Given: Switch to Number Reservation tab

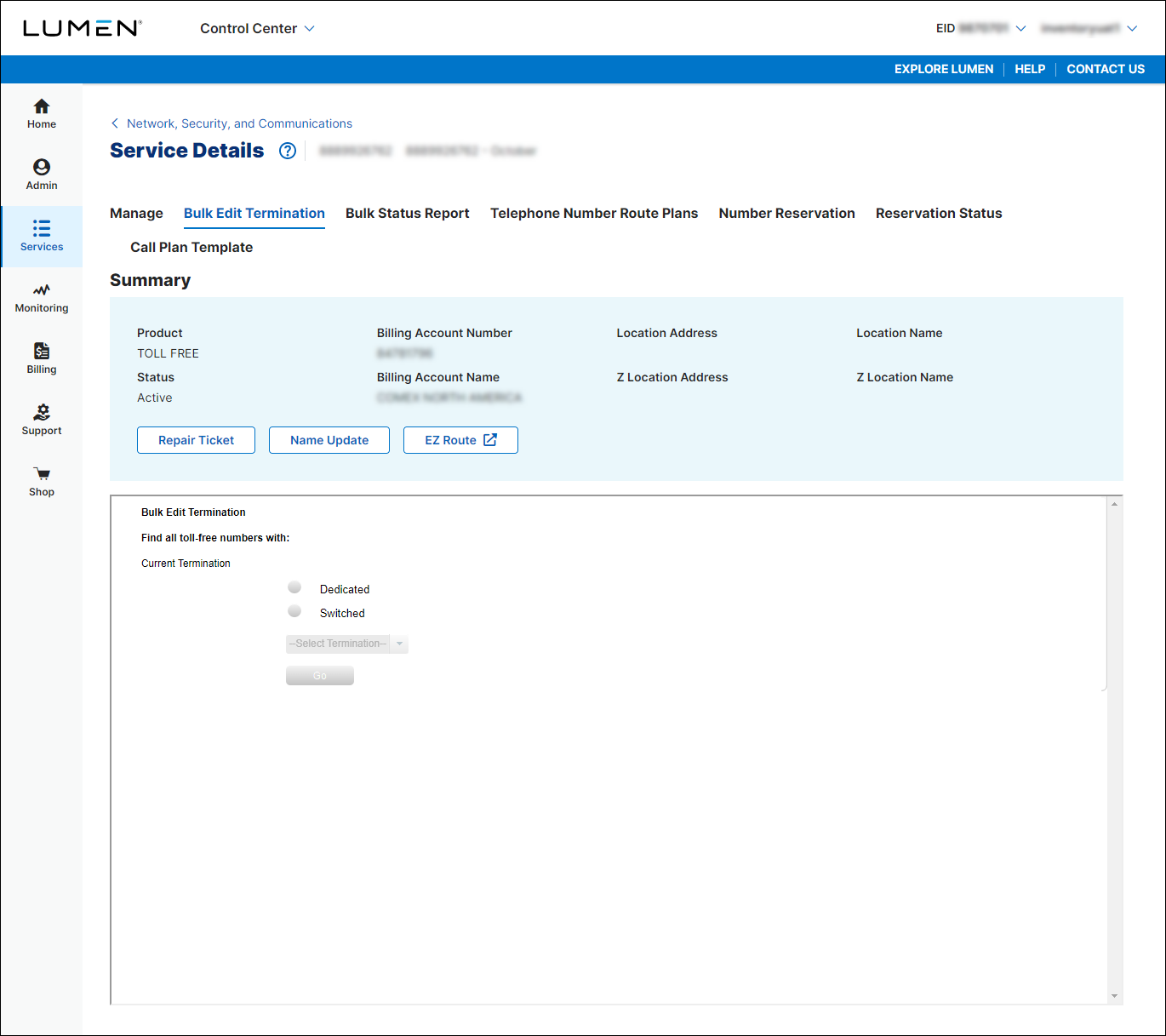Looking at the screenshot, I should [x=787, y=213].
